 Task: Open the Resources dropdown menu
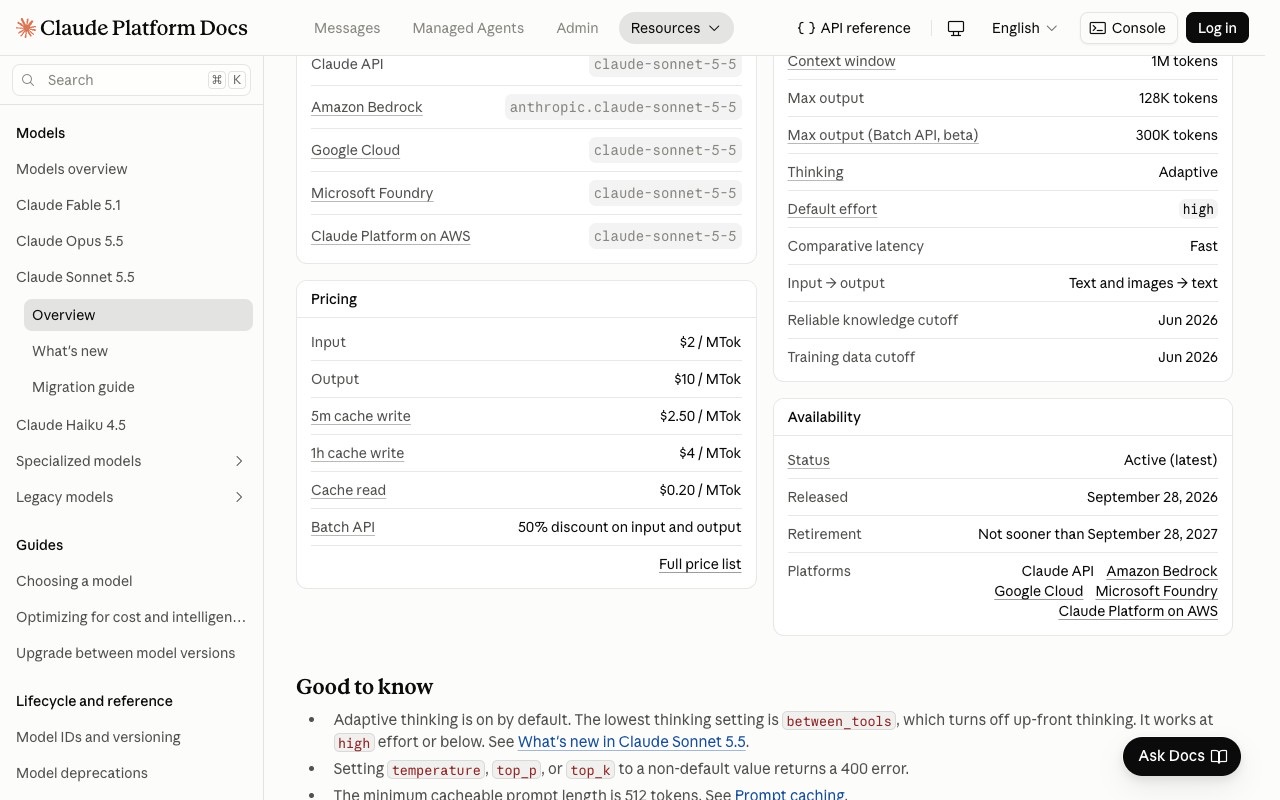[676, 28]
